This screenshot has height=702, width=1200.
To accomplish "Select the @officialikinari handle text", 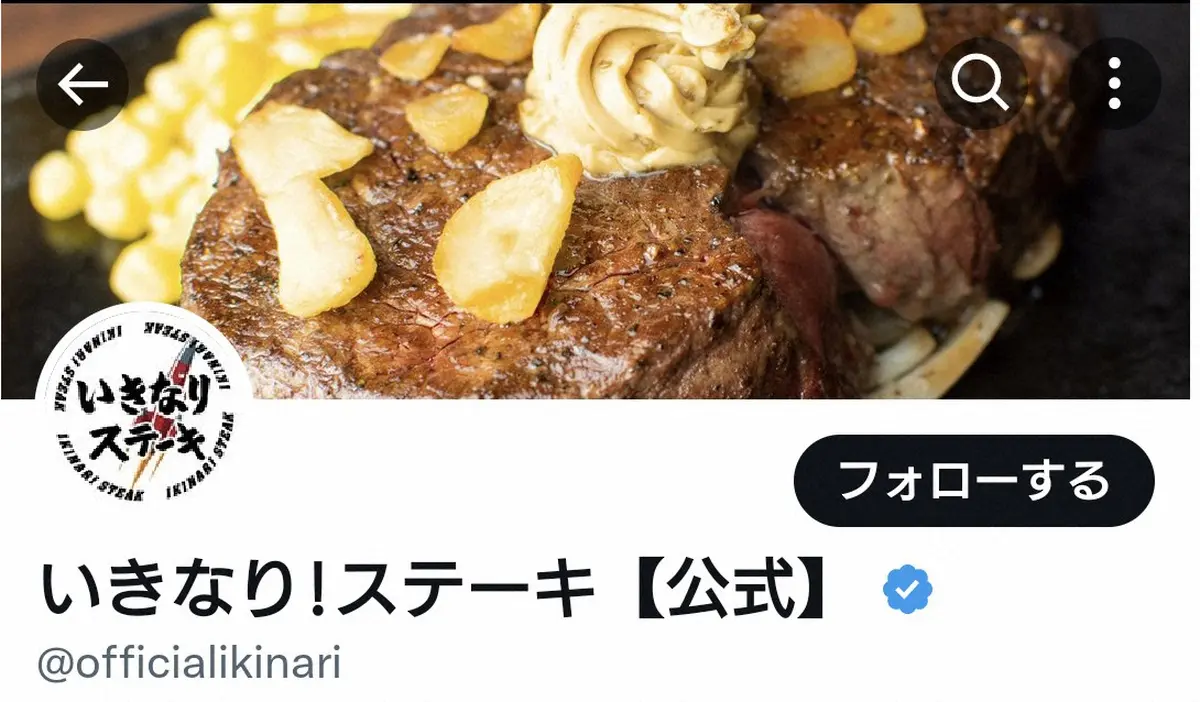I will (190, 664).
